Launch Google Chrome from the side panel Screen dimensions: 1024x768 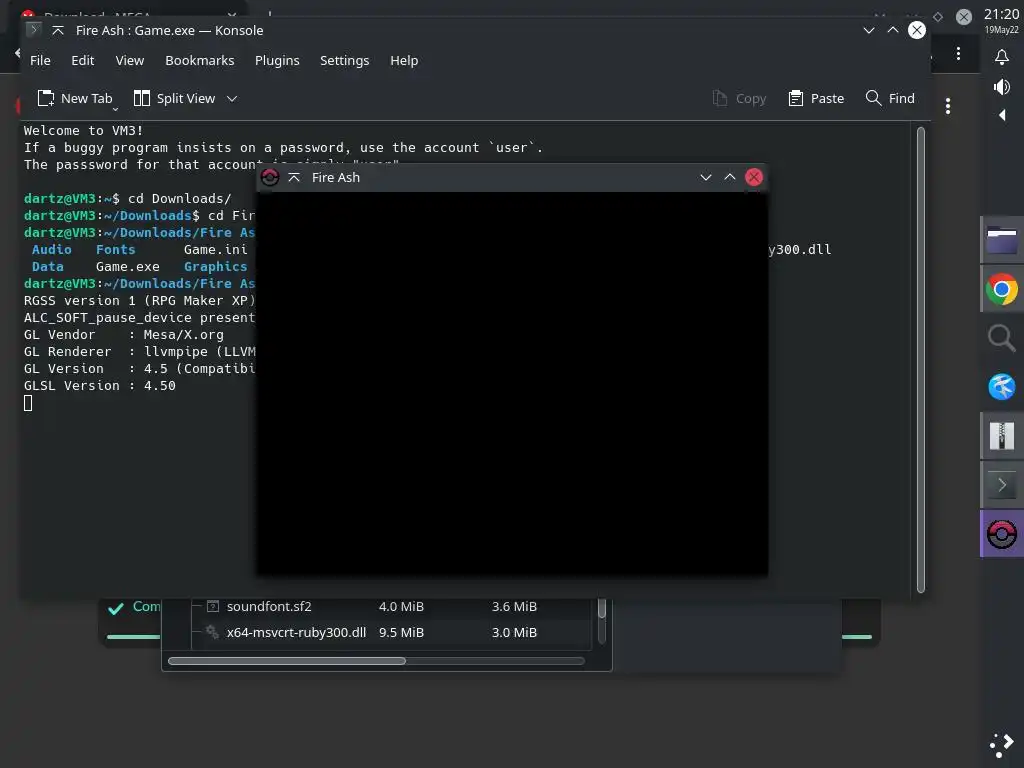tap(1002, 289)
